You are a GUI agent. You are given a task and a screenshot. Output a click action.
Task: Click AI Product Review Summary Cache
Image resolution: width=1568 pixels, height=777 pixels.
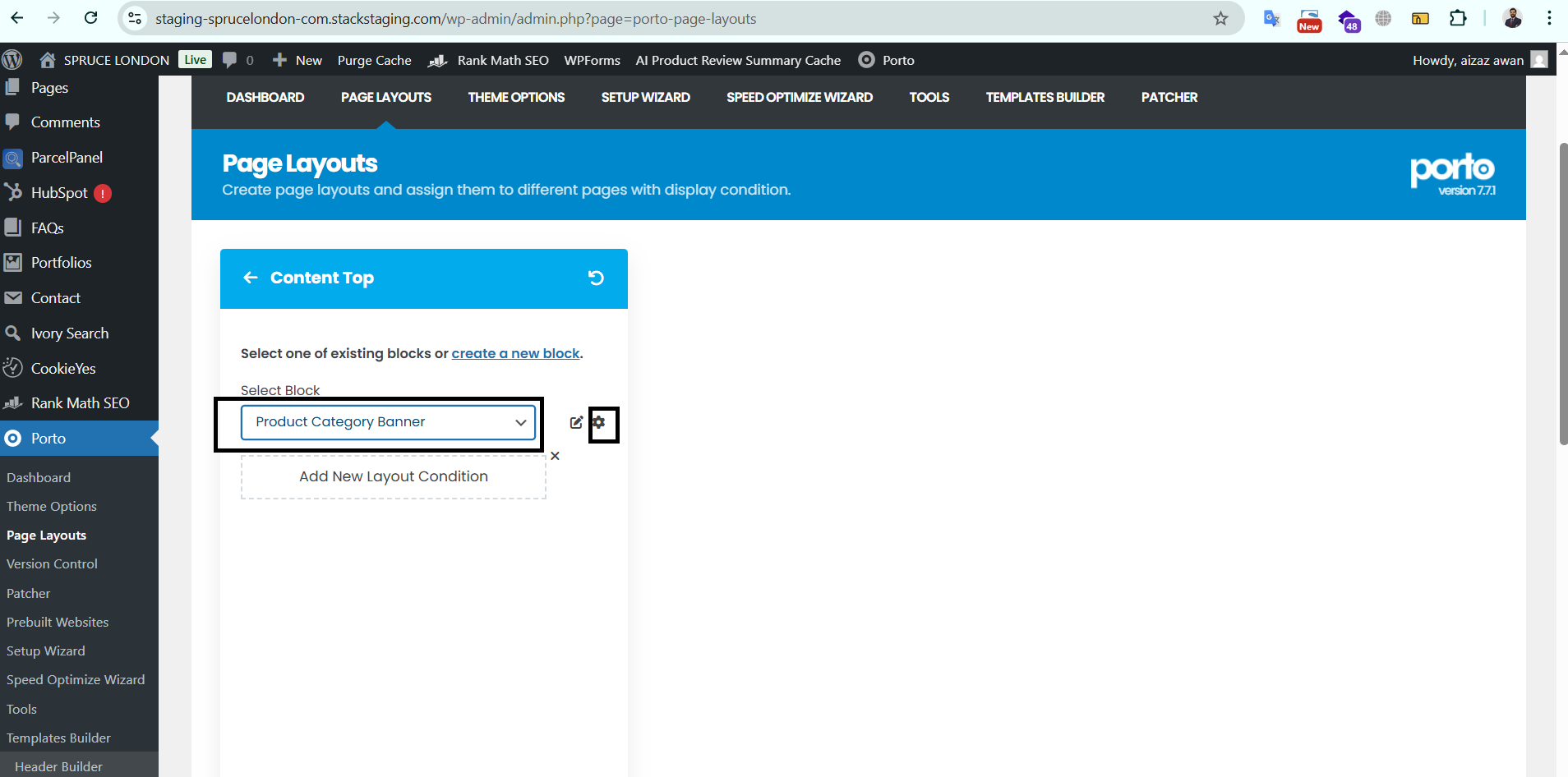[738, 60]
